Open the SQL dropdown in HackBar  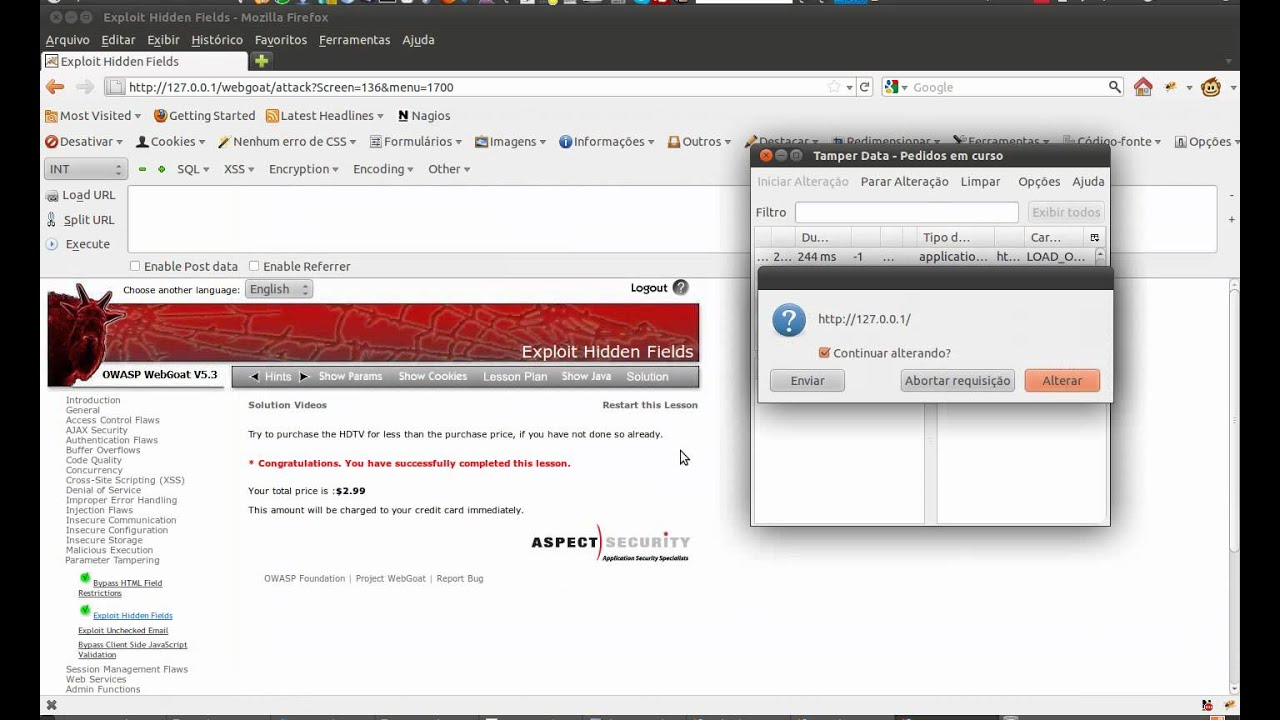pyautogui.click(x=193, y=169)
